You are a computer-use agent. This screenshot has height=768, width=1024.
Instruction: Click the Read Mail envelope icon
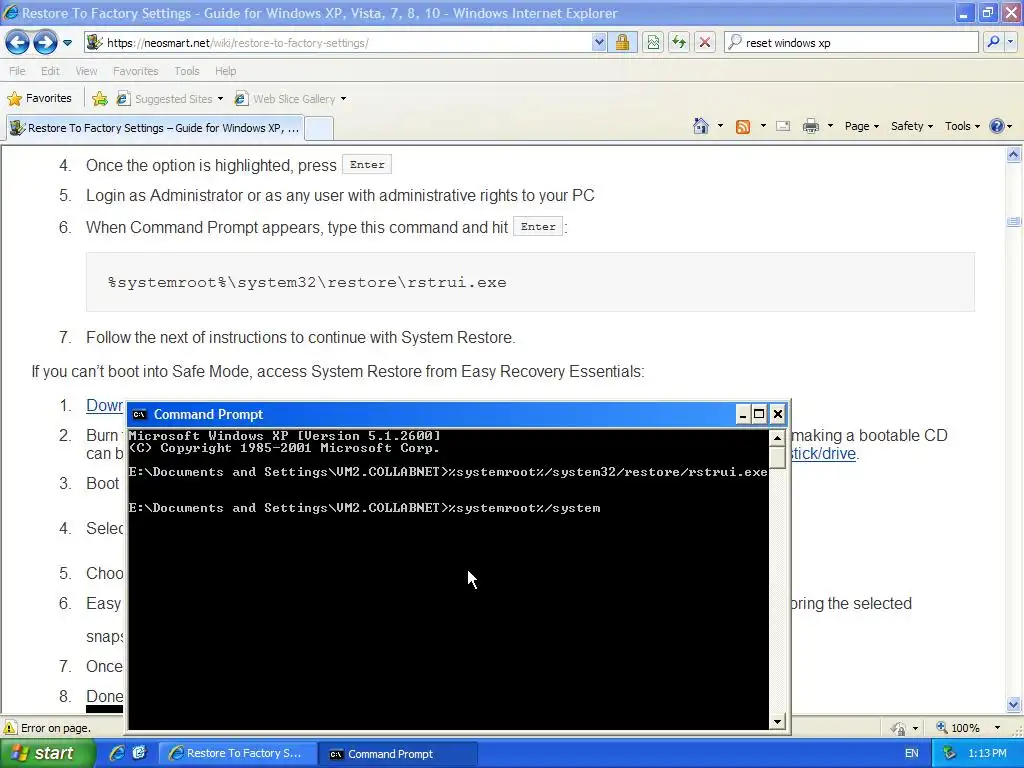pyautogui.click(x=783, y=126)
